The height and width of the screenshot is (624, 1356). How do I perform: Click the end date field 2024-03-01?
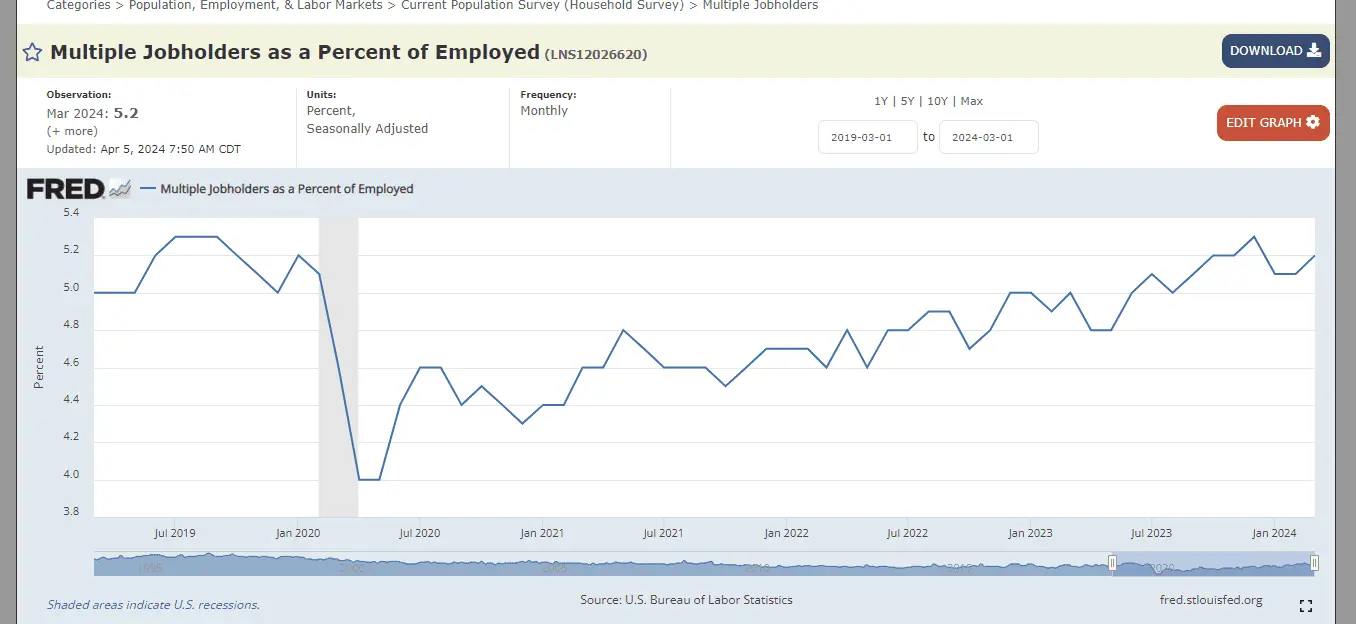(x=988, y=137)
